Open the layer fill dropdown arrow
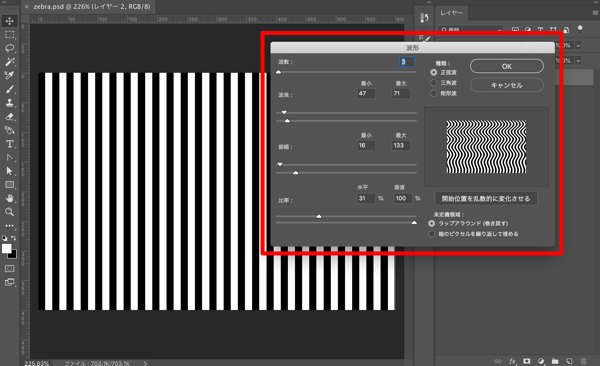This screenshot has width=600, height=366. (578, 60)
